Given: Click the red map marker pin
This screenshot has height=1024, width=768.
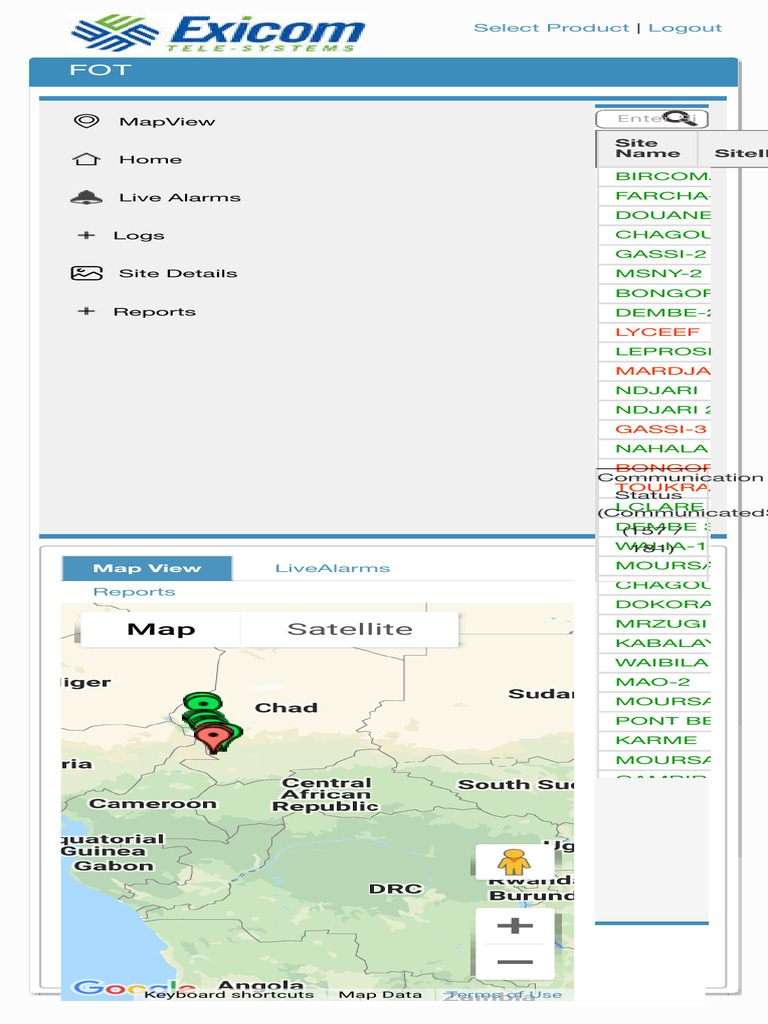Looking at the screenshot, I should click(214, 739).
